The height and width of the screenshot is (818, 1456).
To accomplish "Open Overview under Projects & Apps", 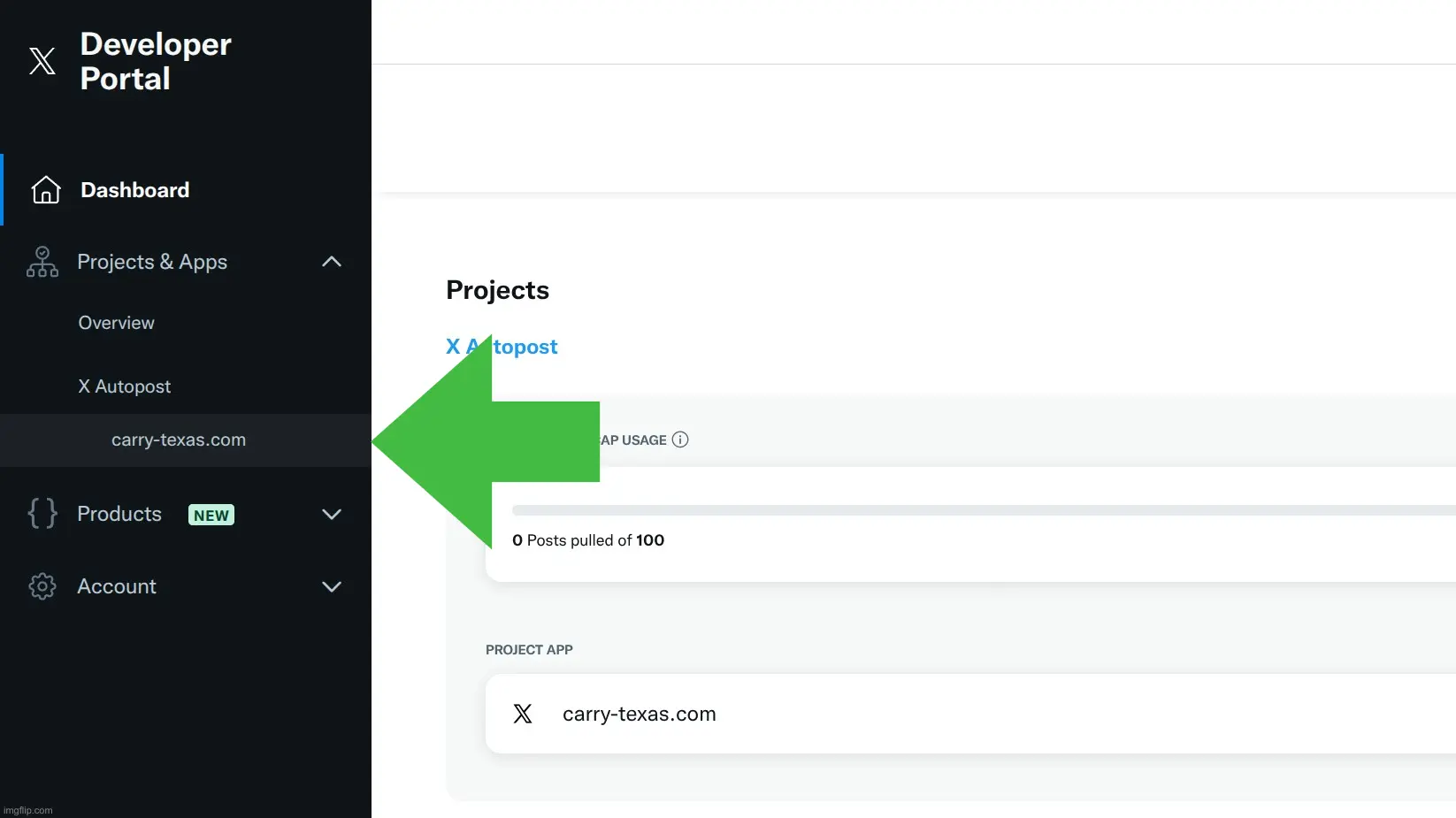I will pyautogui.click(x=116, y=323).
